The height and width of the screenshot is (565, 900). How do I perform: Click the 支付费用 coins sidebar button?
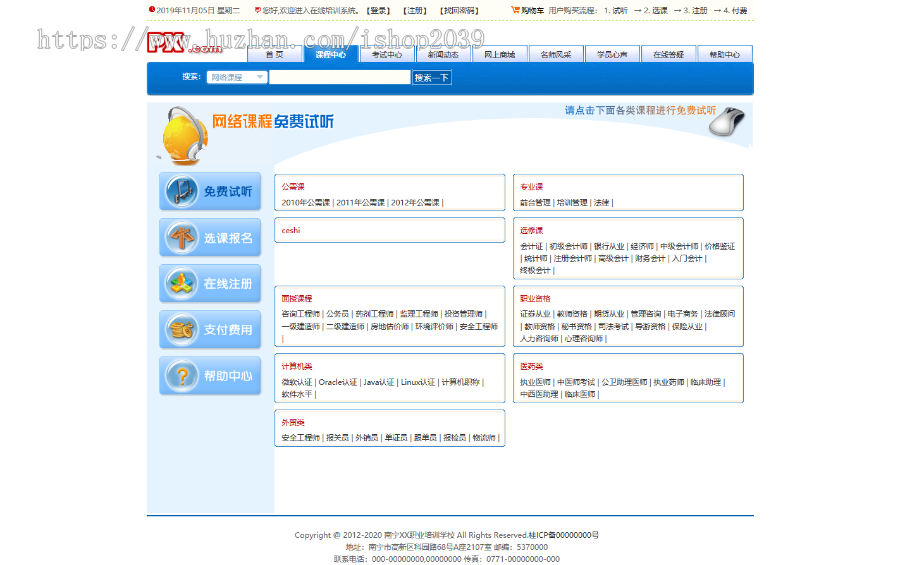point(210,329)
